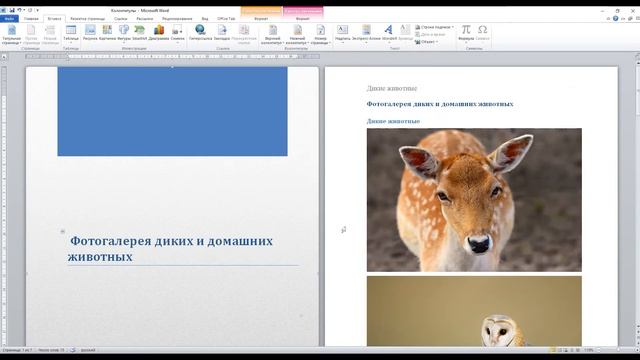
Task: Open the Разметка страницы tab
Action: 87,19
